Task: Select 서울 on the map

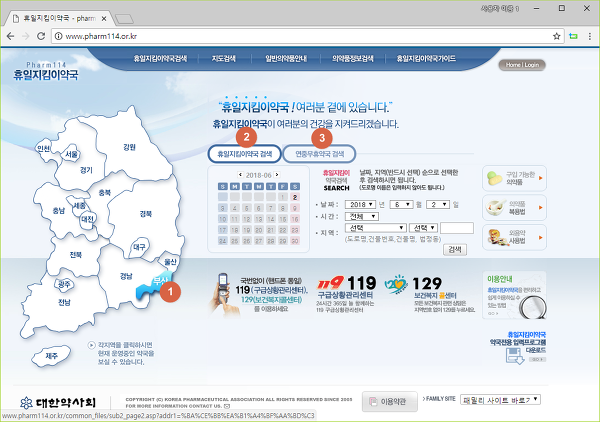Action: click(72, 154)
